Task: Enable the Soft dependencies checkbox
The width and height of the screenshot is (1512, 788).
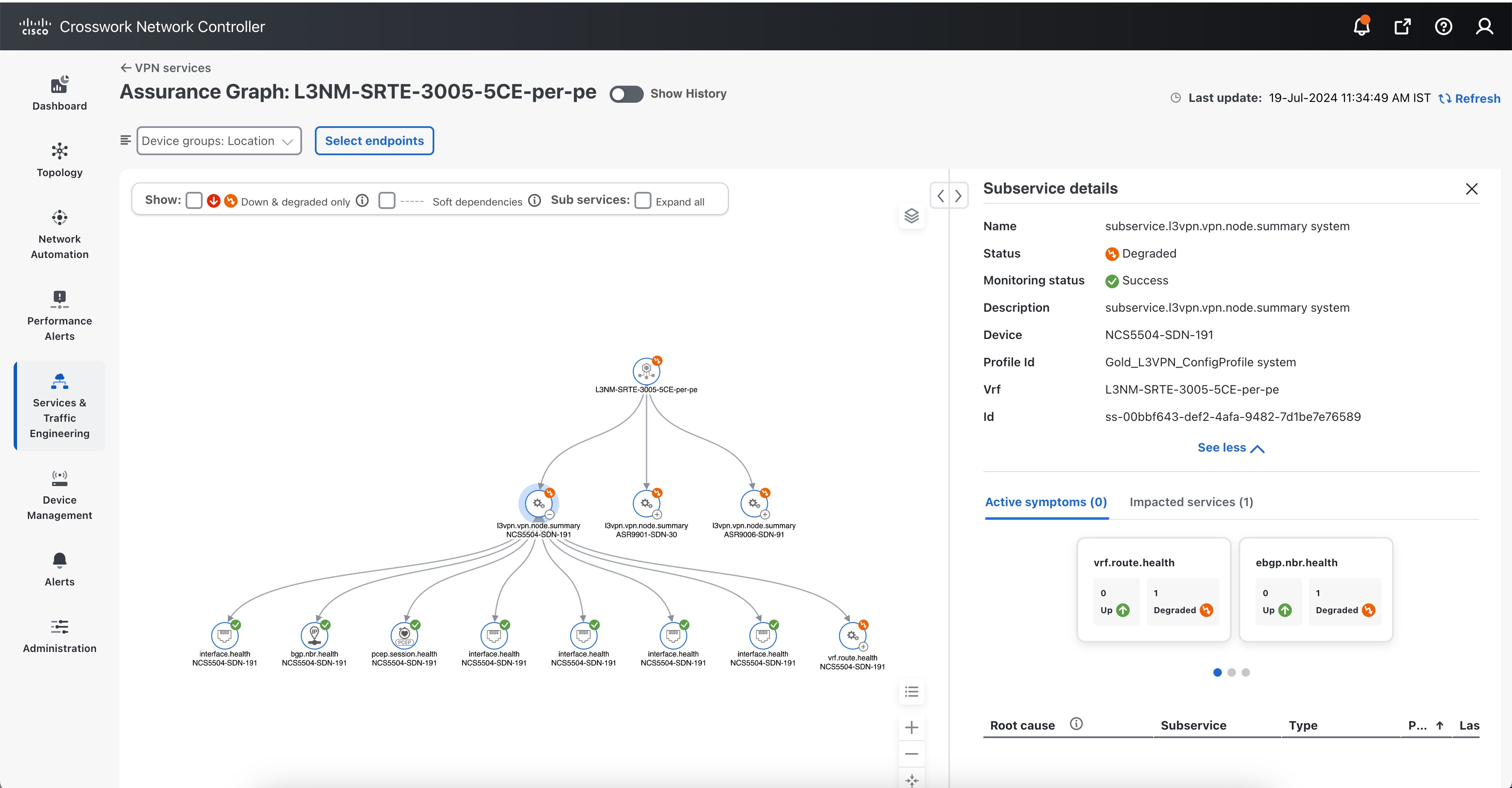Action: (x=387, y=201)
